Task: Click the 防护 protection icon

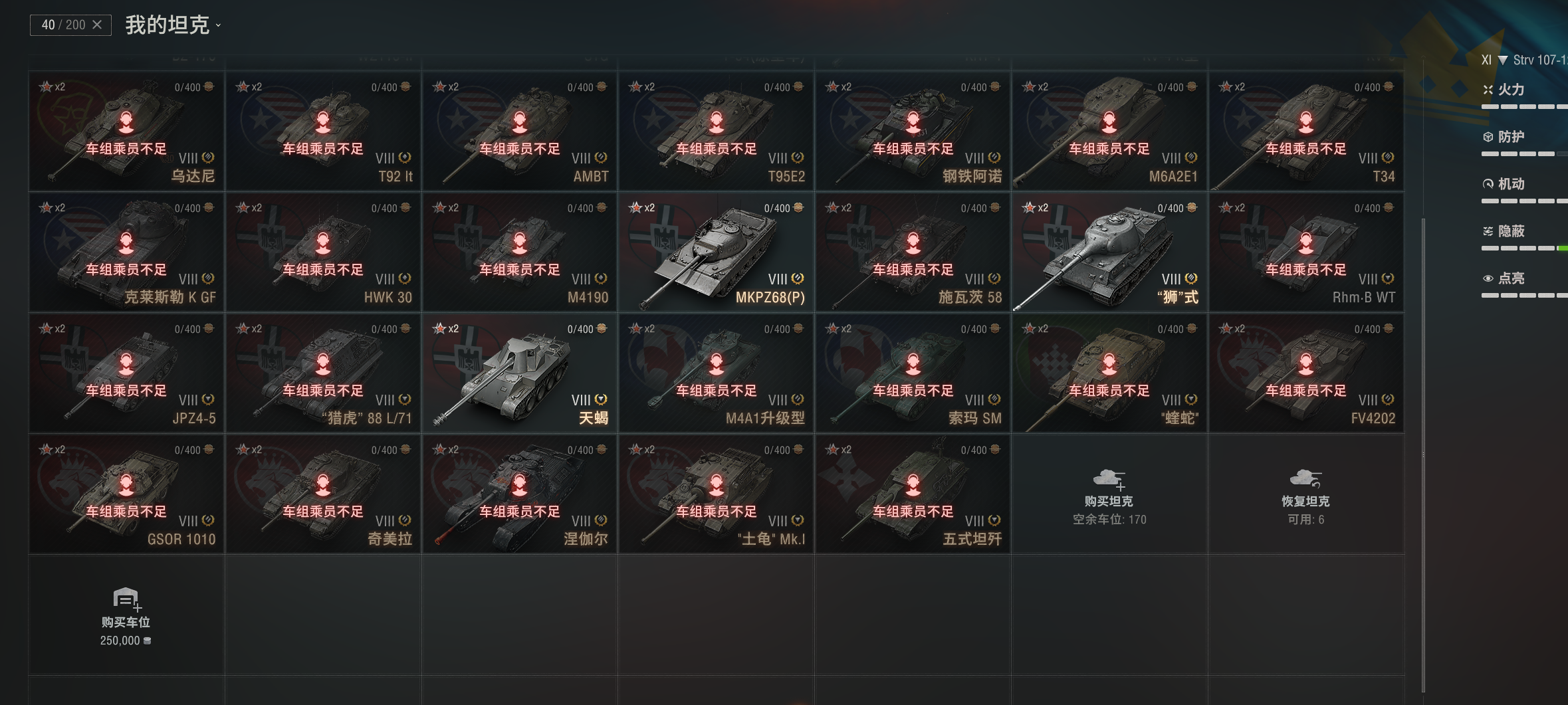Action: point(1488,137)
